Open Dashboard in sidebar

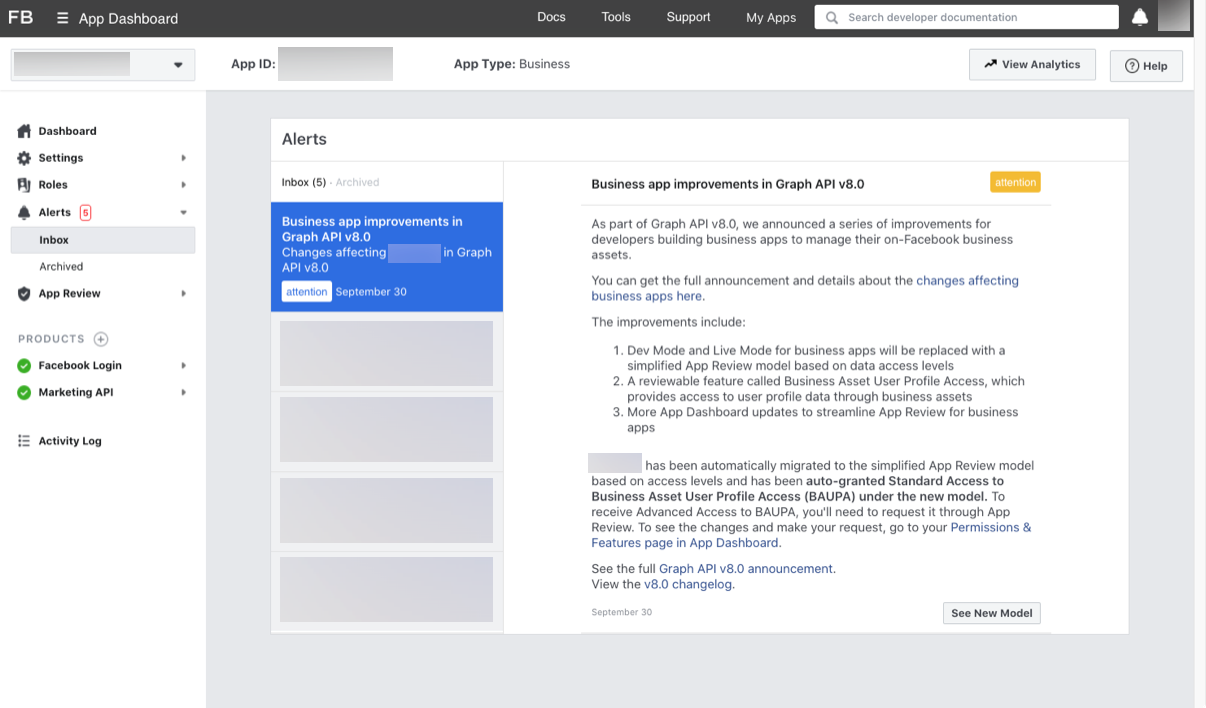[67, 131]
